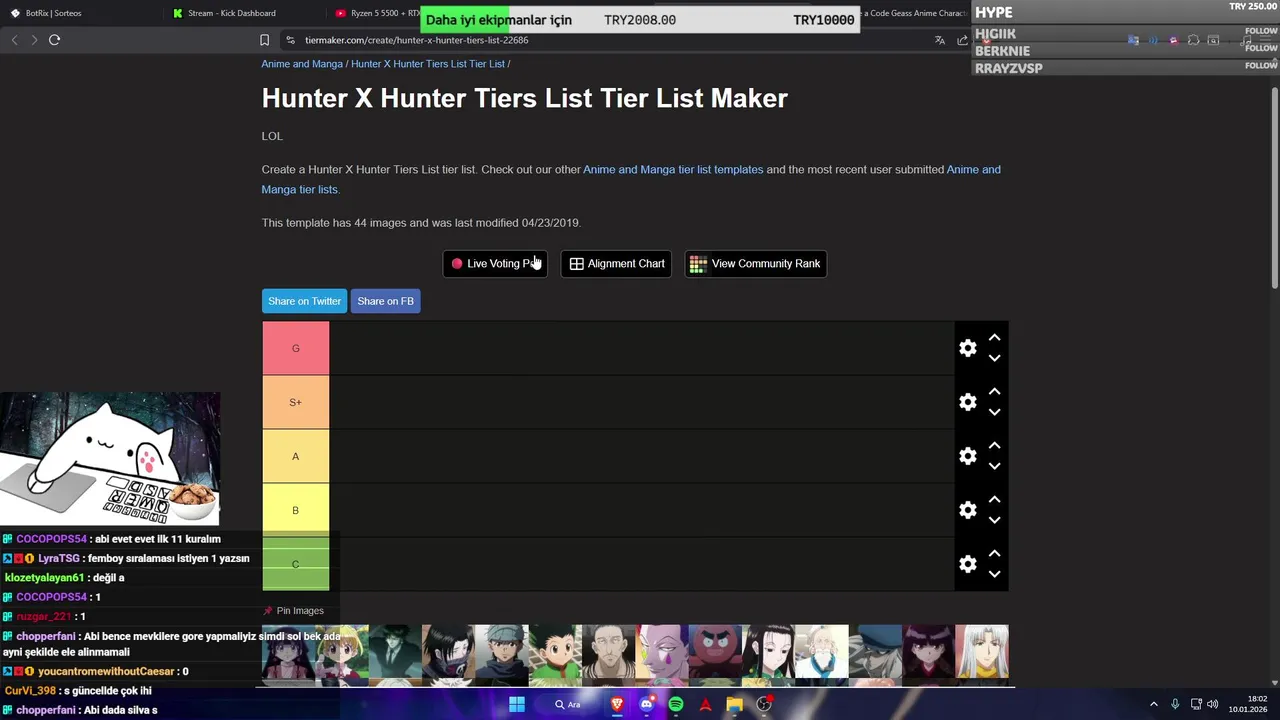Move tier G row up

(994, 338)
